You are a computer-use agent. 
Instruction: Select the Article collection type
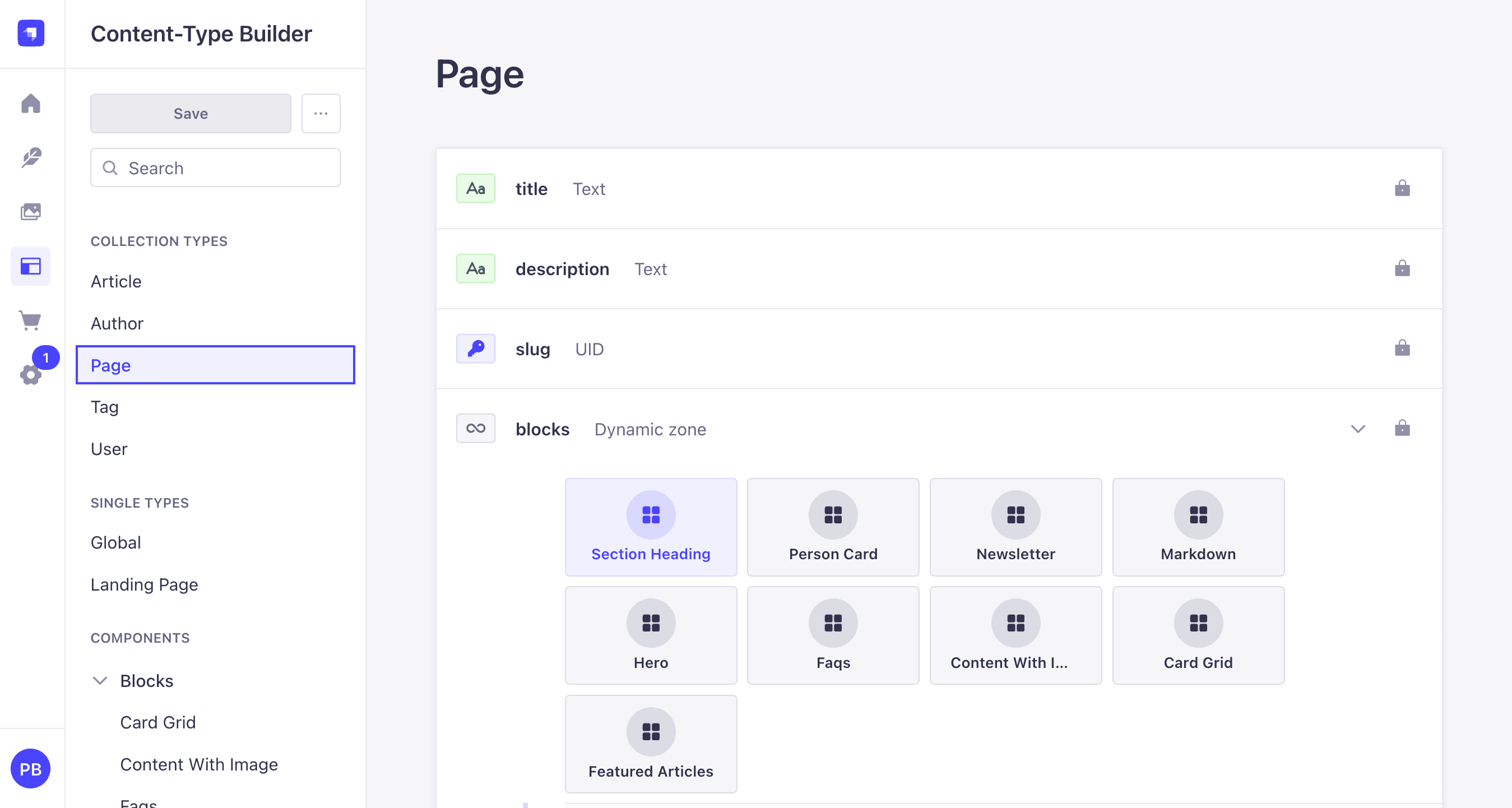click(x=115, y=282)
